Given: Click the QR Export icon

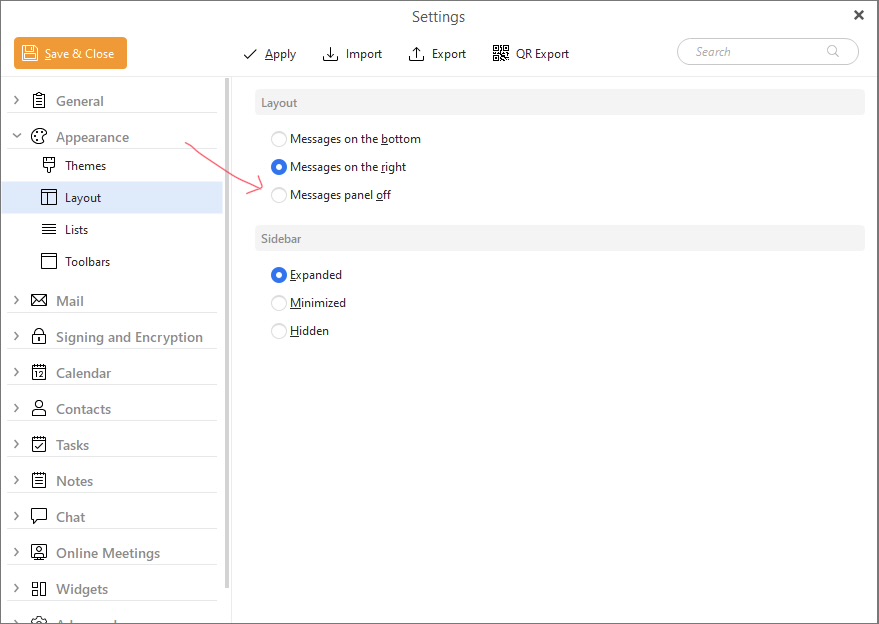Looking at the screenshot, I should tap(501, 54).
